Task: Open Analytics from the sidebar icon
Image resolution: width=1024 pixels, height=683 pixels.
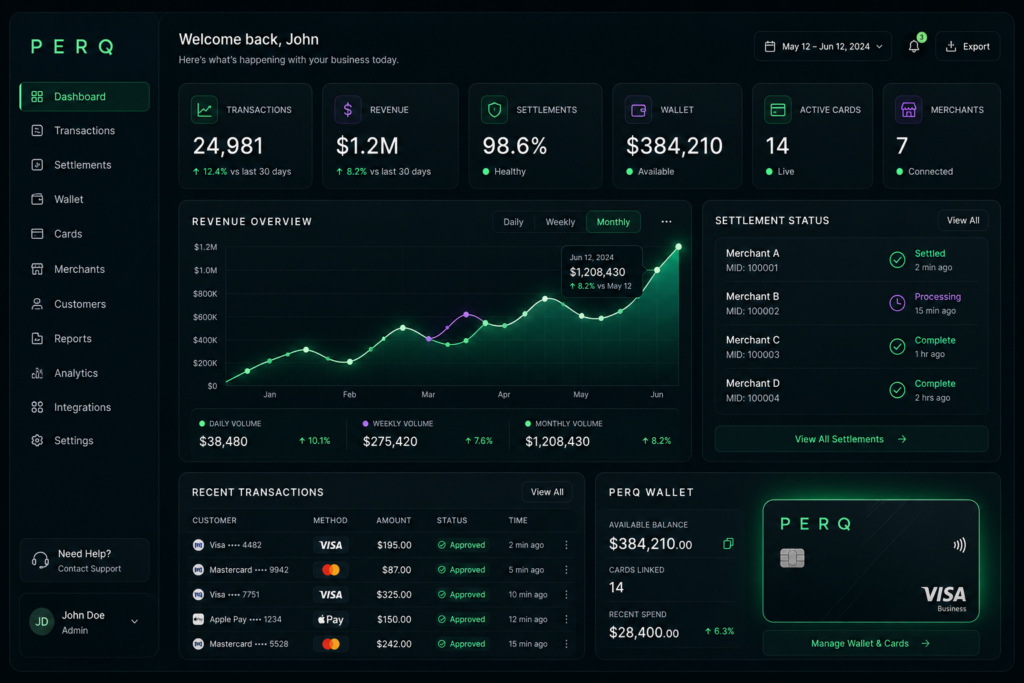Action: point(37,373)
